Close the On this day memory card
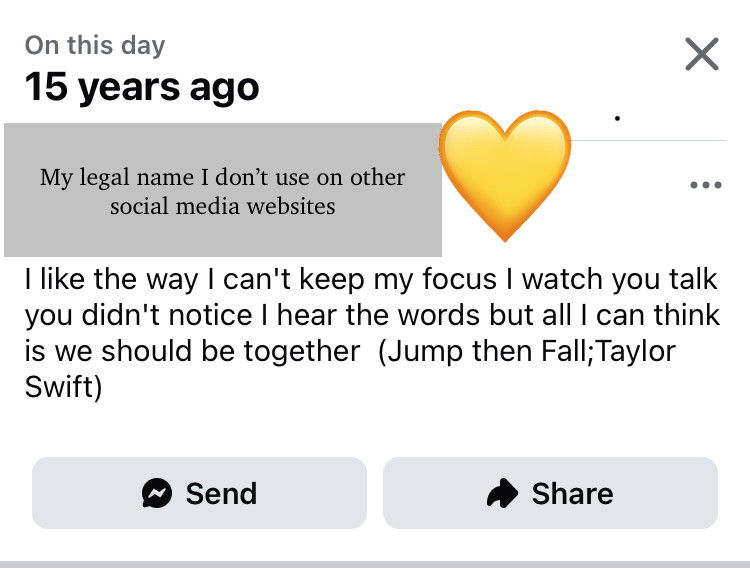Viewport: 750px width, 568px height. 702,54
